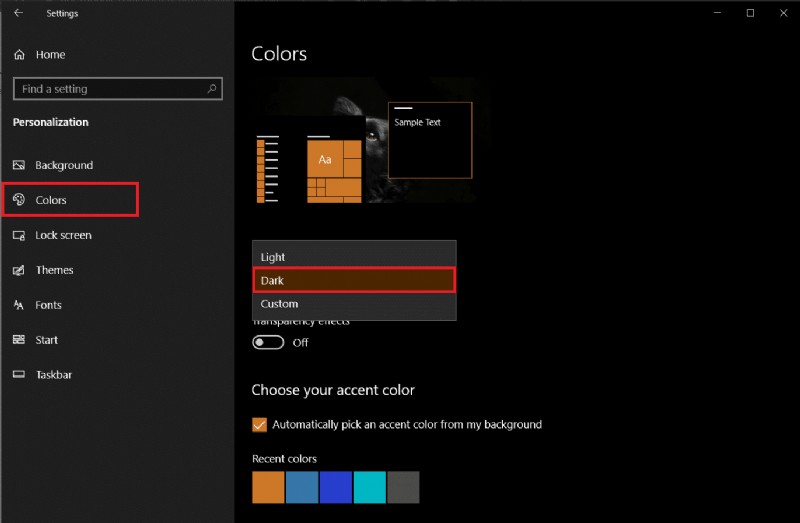Maximize the Settings window

coord(750,13)
